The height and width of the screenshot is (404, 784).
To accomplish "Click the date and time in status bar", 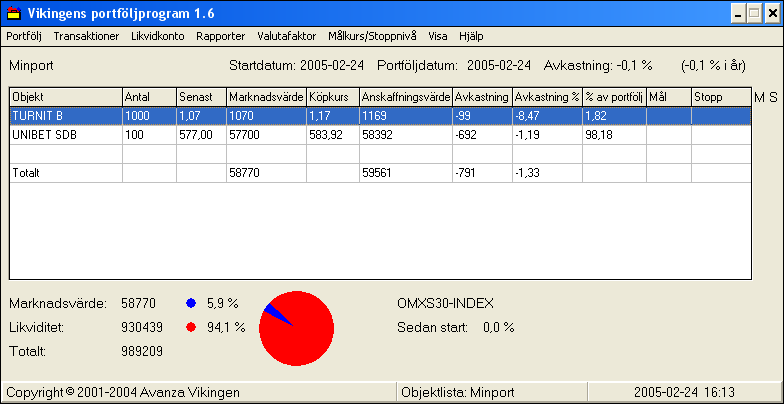I will click(x=684, y=392).
